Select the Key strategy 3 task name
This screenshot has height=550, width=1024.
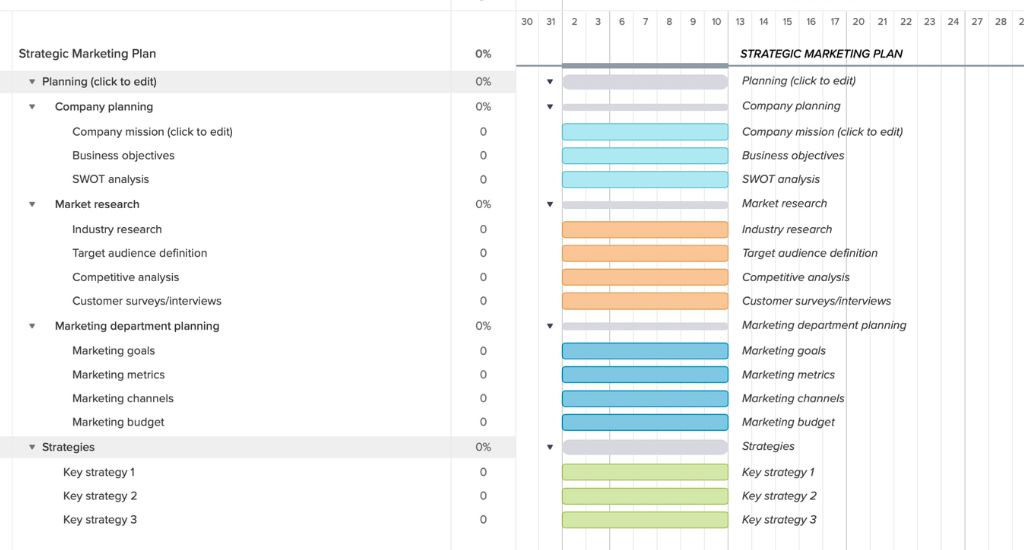(x=100, y=520)
